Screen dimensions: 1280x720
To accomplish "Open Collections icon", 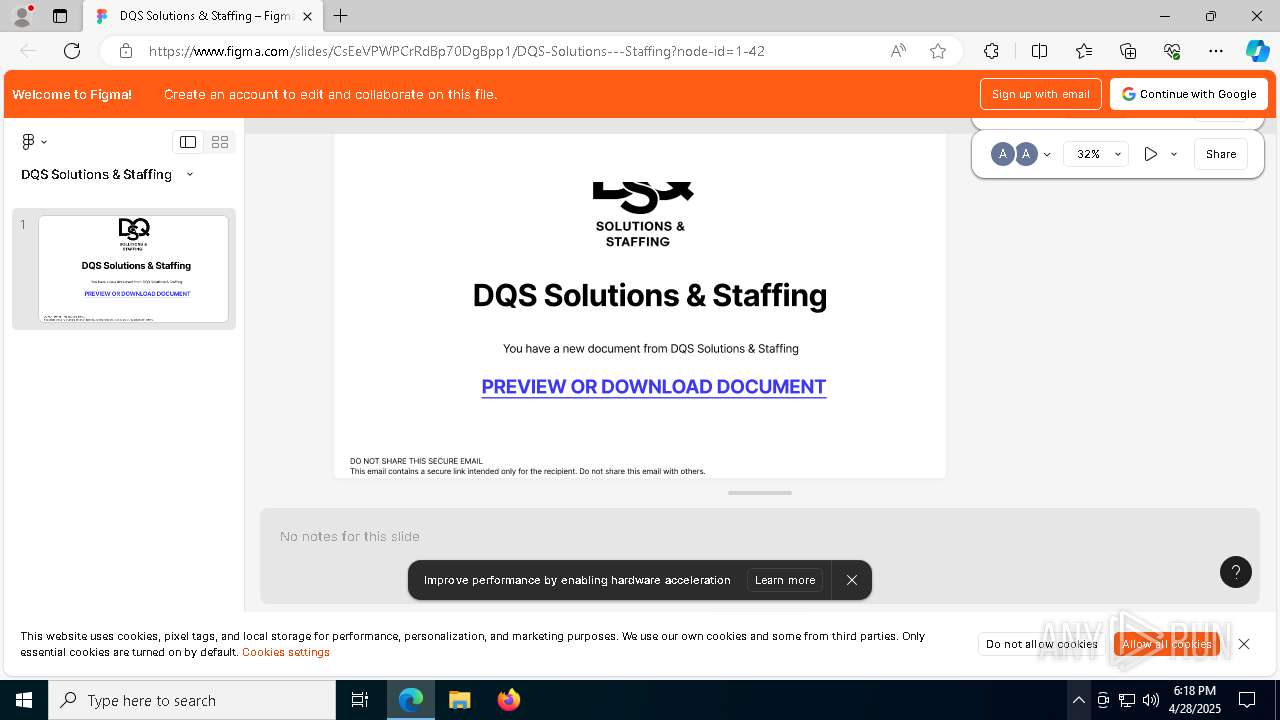I will (x=1128, y=51).
